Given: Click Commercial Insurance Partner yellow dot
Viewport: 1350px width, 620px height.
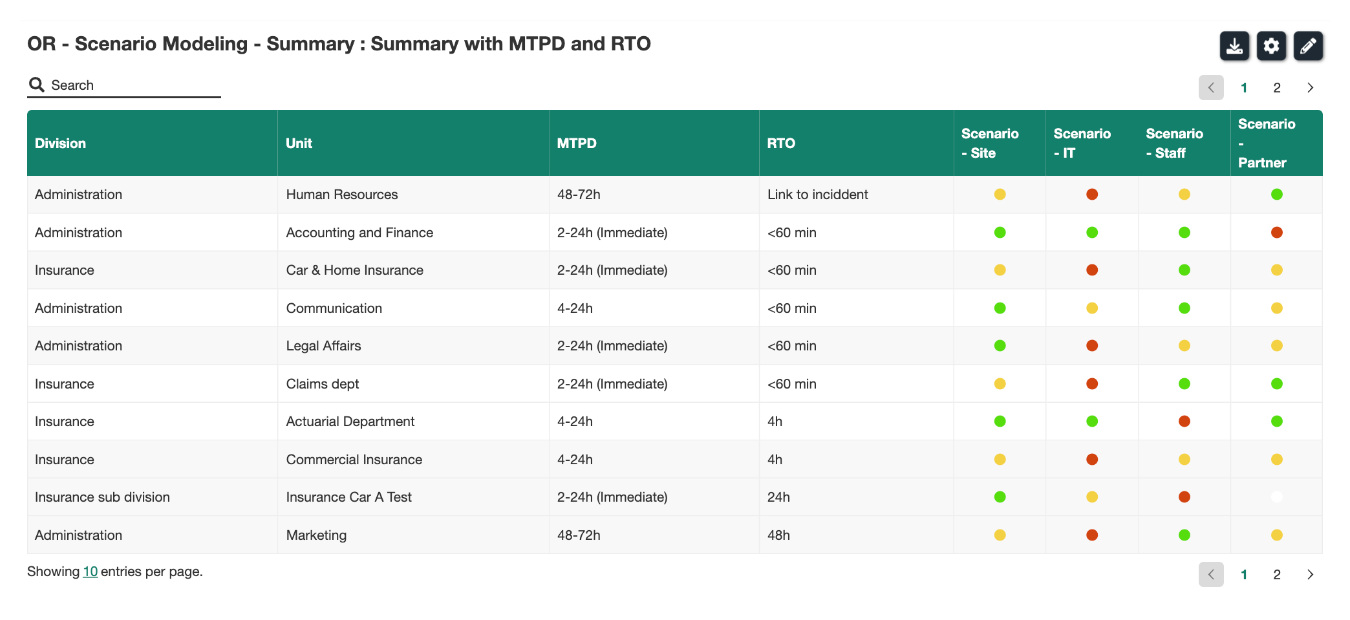Looking at the screenshot, I should point(1277,459).
